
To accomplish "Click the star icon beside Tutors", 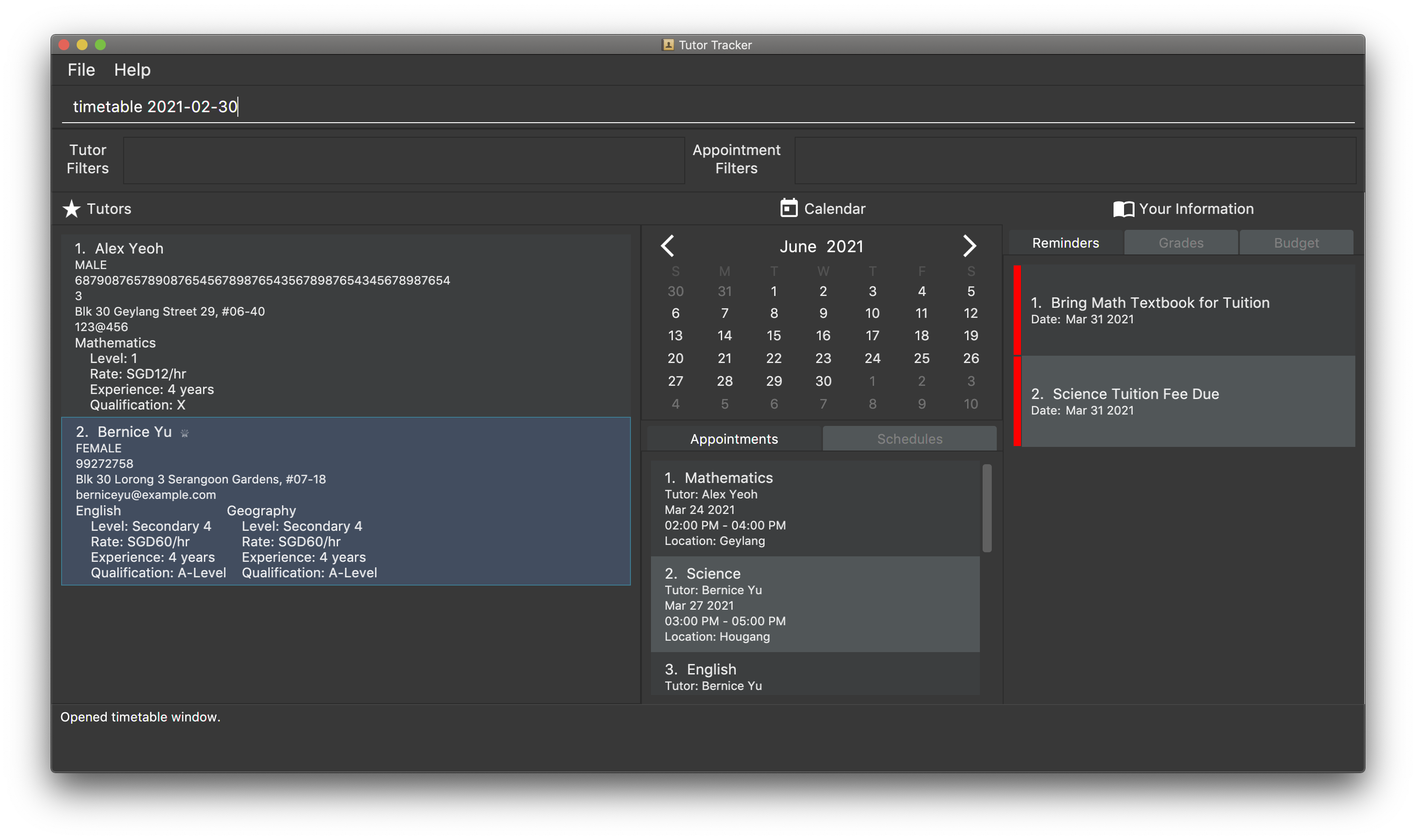I will click(x=71, y=209).
